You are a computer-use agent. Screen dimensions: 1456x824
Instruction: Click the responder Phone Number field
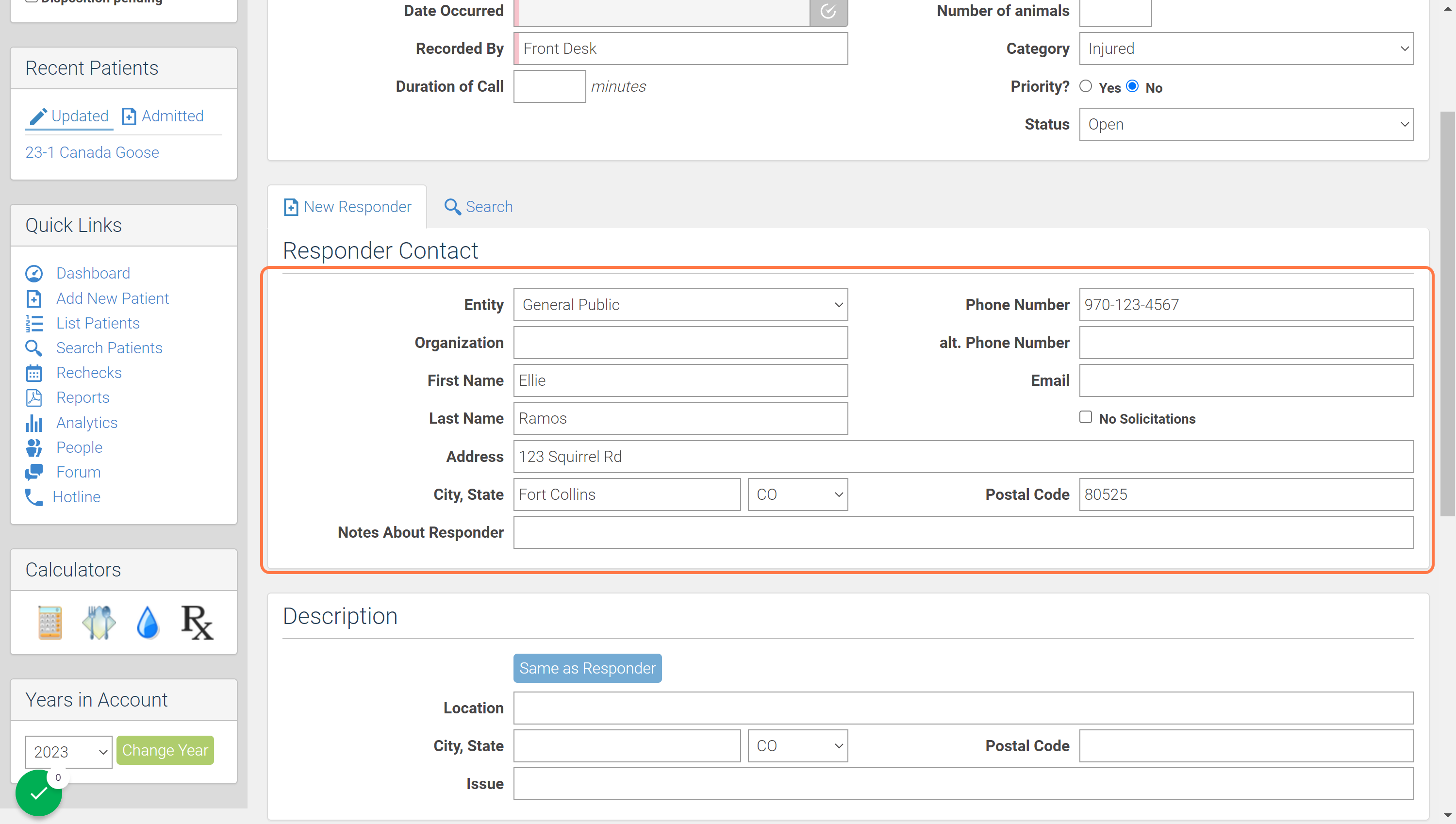click(x=1246, y=304)
